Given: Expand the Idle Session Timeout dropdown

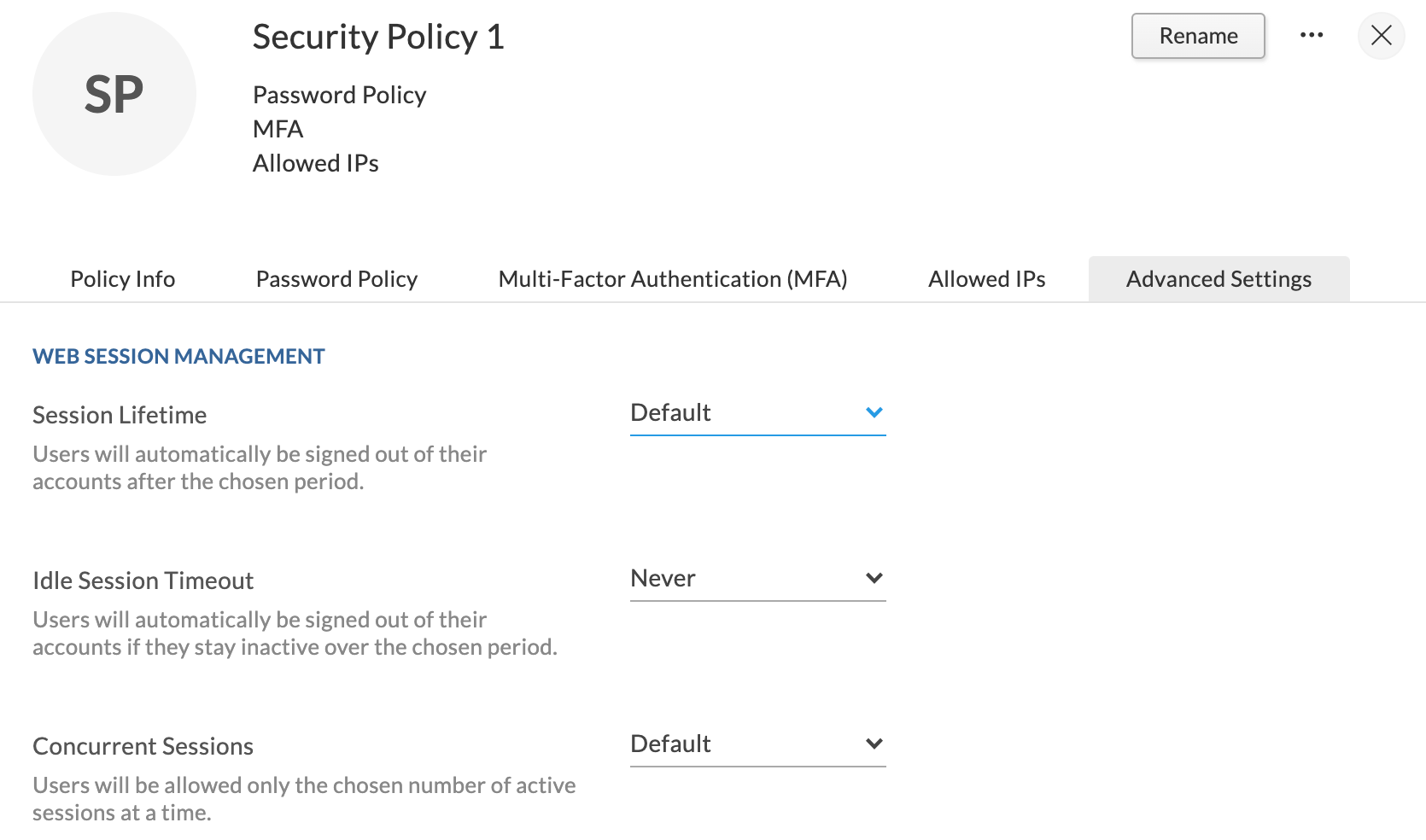Looking at the screenshot, I should coord(757,579).
